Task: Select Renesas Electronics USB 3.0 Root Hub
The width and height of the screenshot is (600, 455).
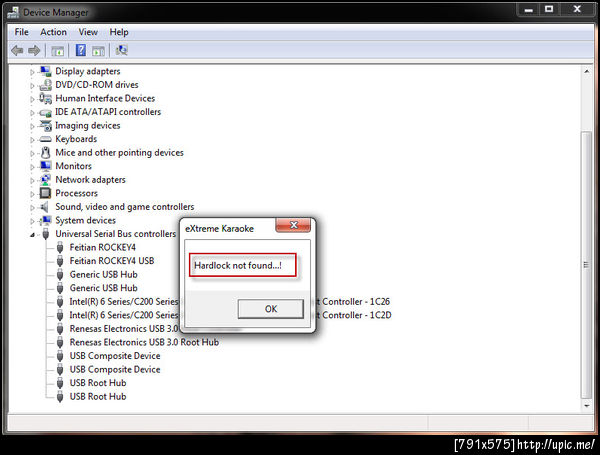Action: (x=144, y=342)
